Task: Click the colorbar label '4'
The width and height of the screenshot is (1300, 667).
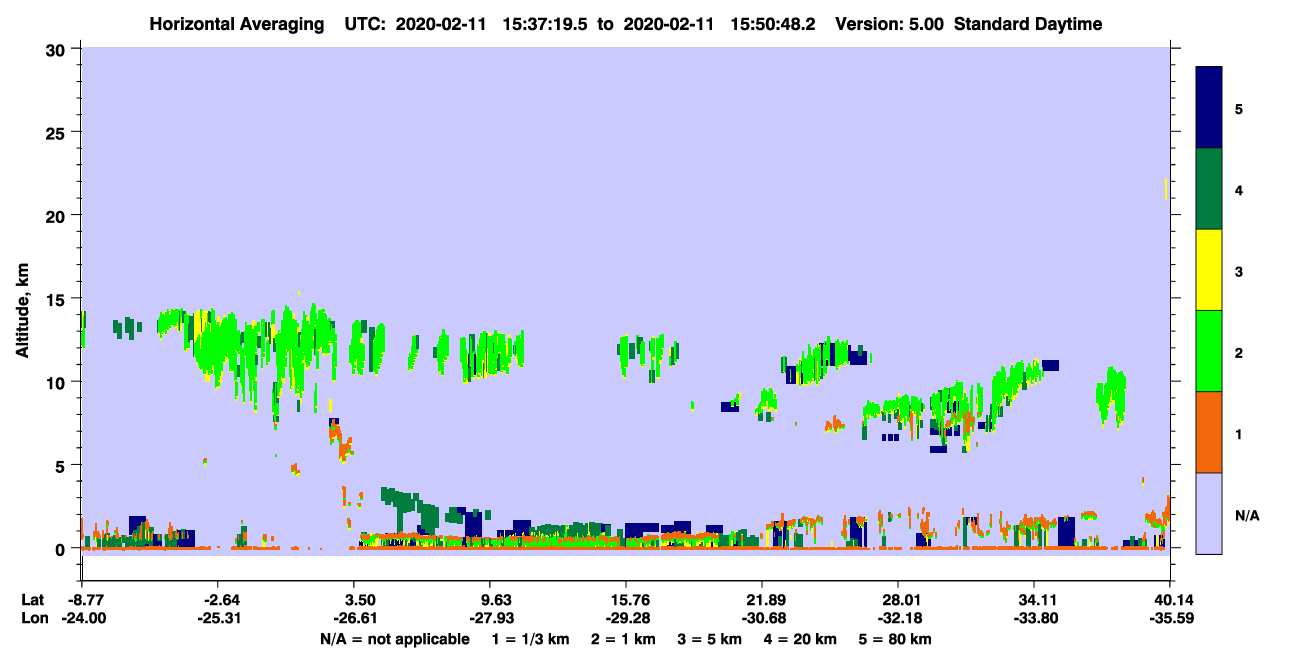Action: click(x=1239, y=189)
